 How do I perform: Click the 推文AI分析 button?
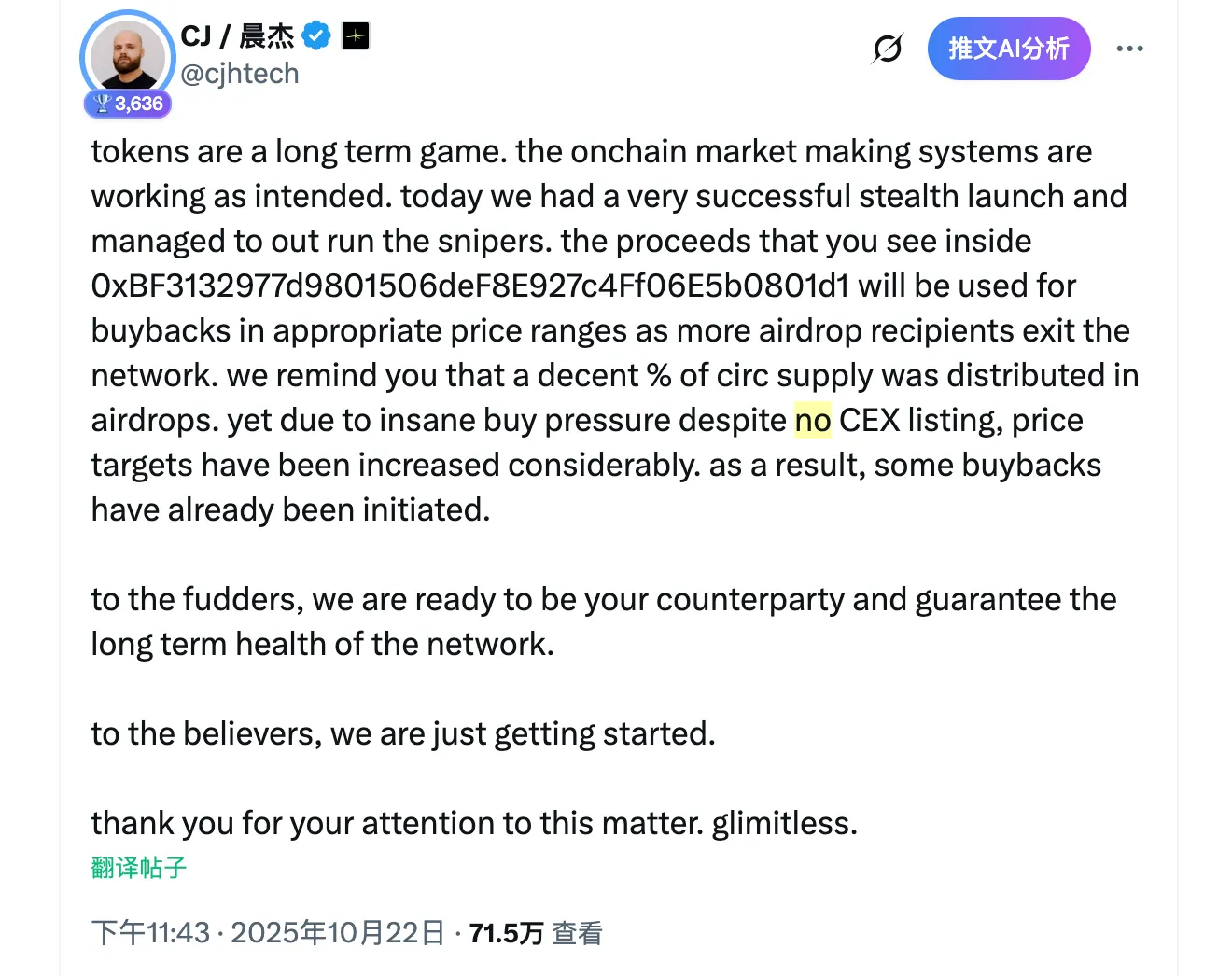tap(1008, 49)
